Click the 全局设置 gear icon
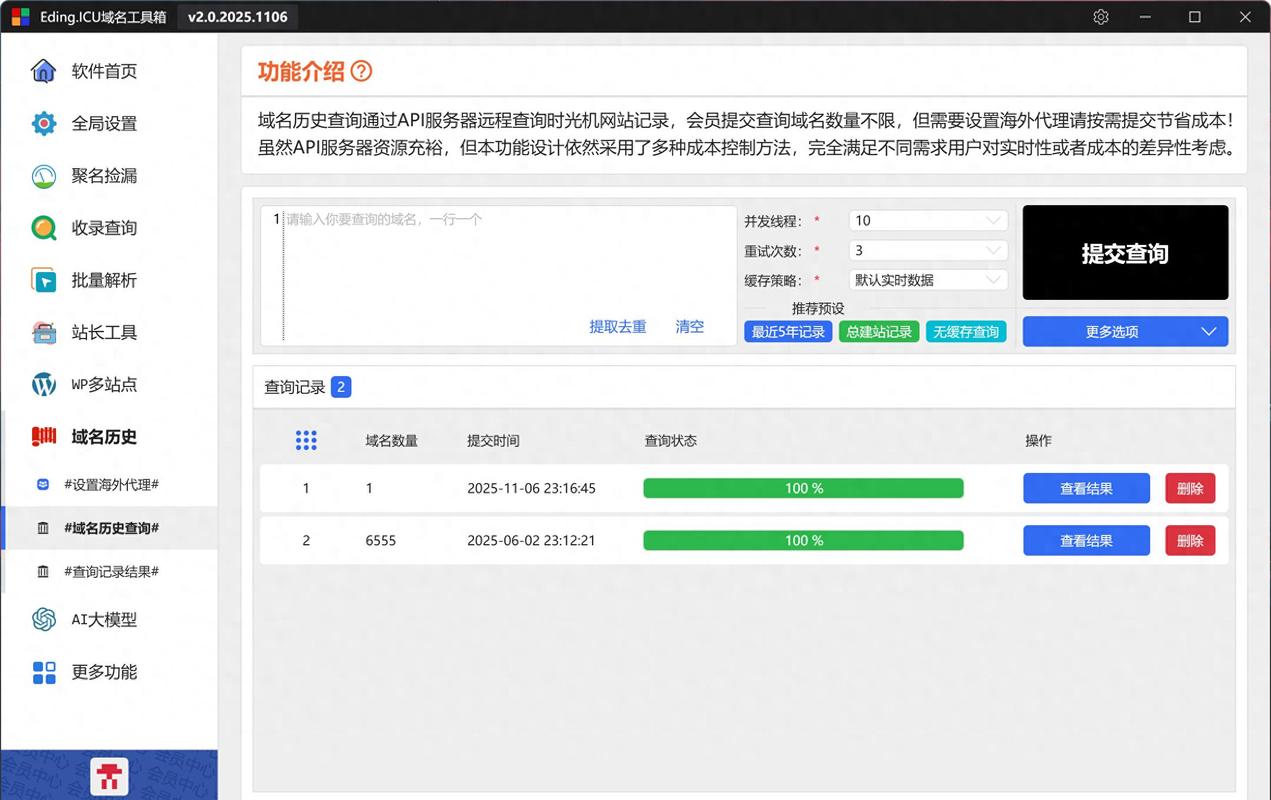Viewport: 1271px width, 800px height. pos(44,124)
